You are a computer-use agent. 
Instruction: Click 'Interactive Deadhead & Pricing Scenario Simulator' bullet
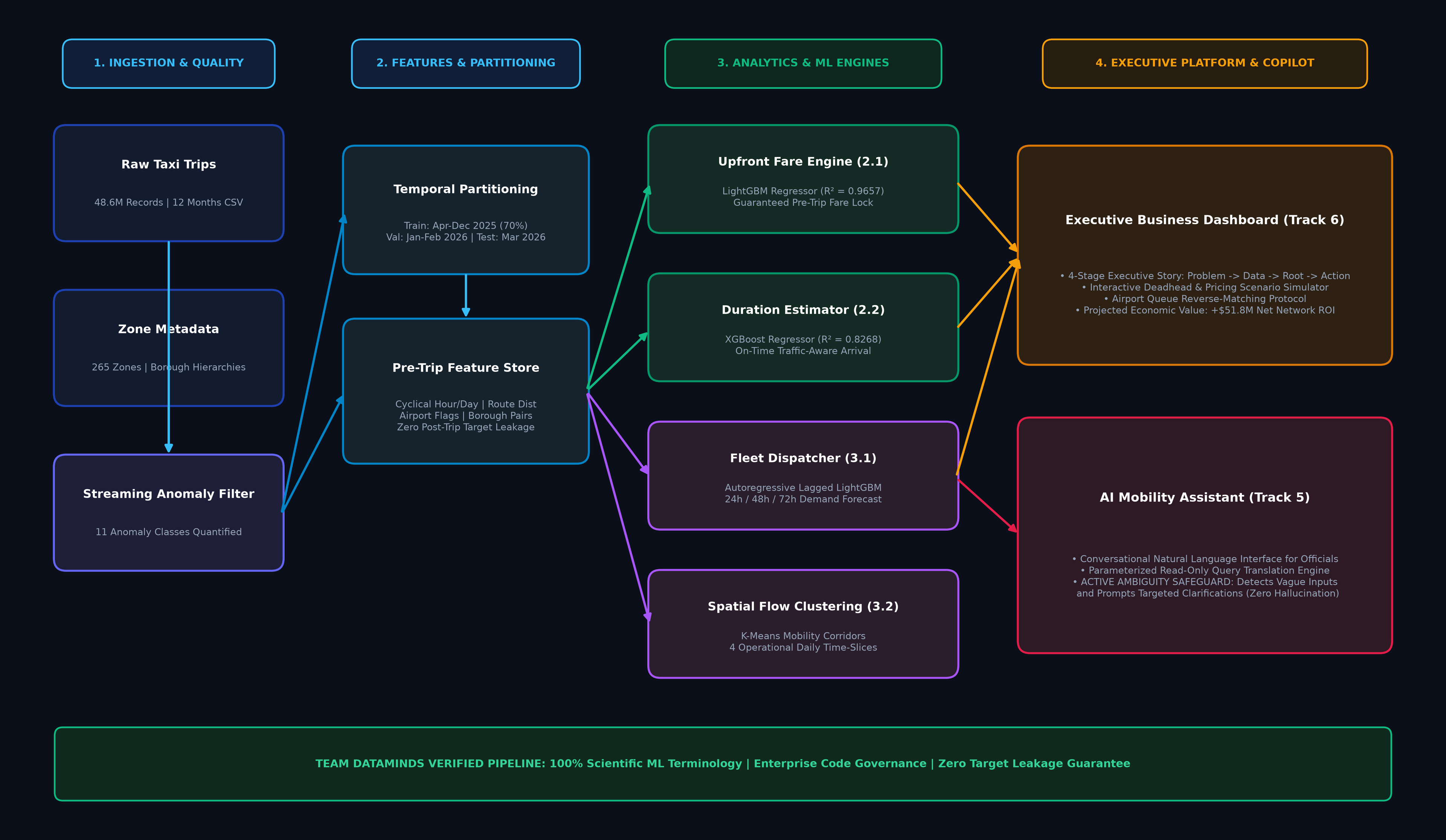pyautogui.click(x=1204, y=287)
